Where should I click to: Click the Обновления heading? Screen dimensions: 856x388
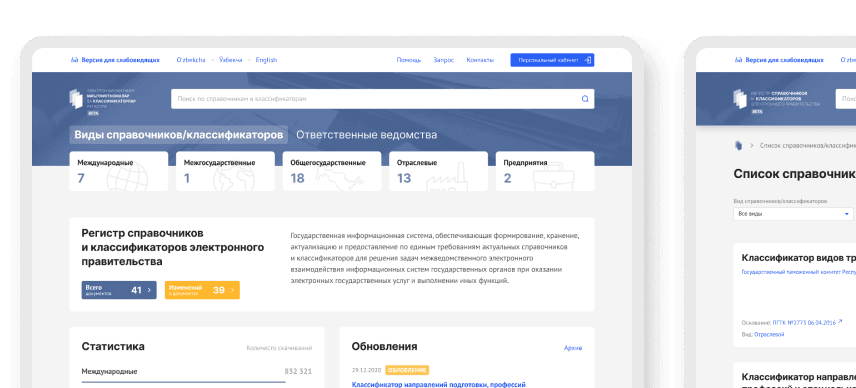(x=384, y=347)
